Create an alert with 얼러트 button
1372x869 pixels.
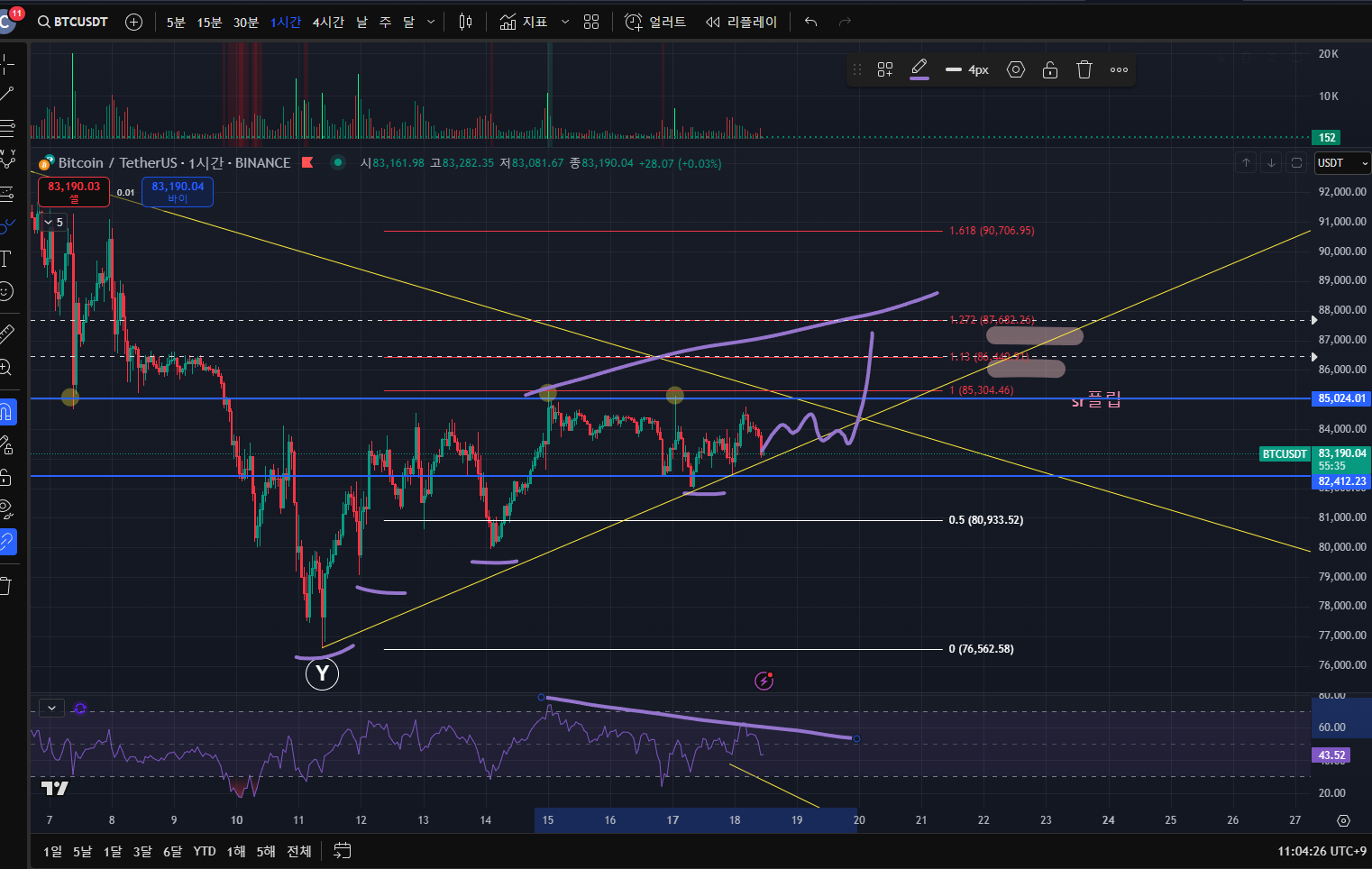tap(655, 22)
